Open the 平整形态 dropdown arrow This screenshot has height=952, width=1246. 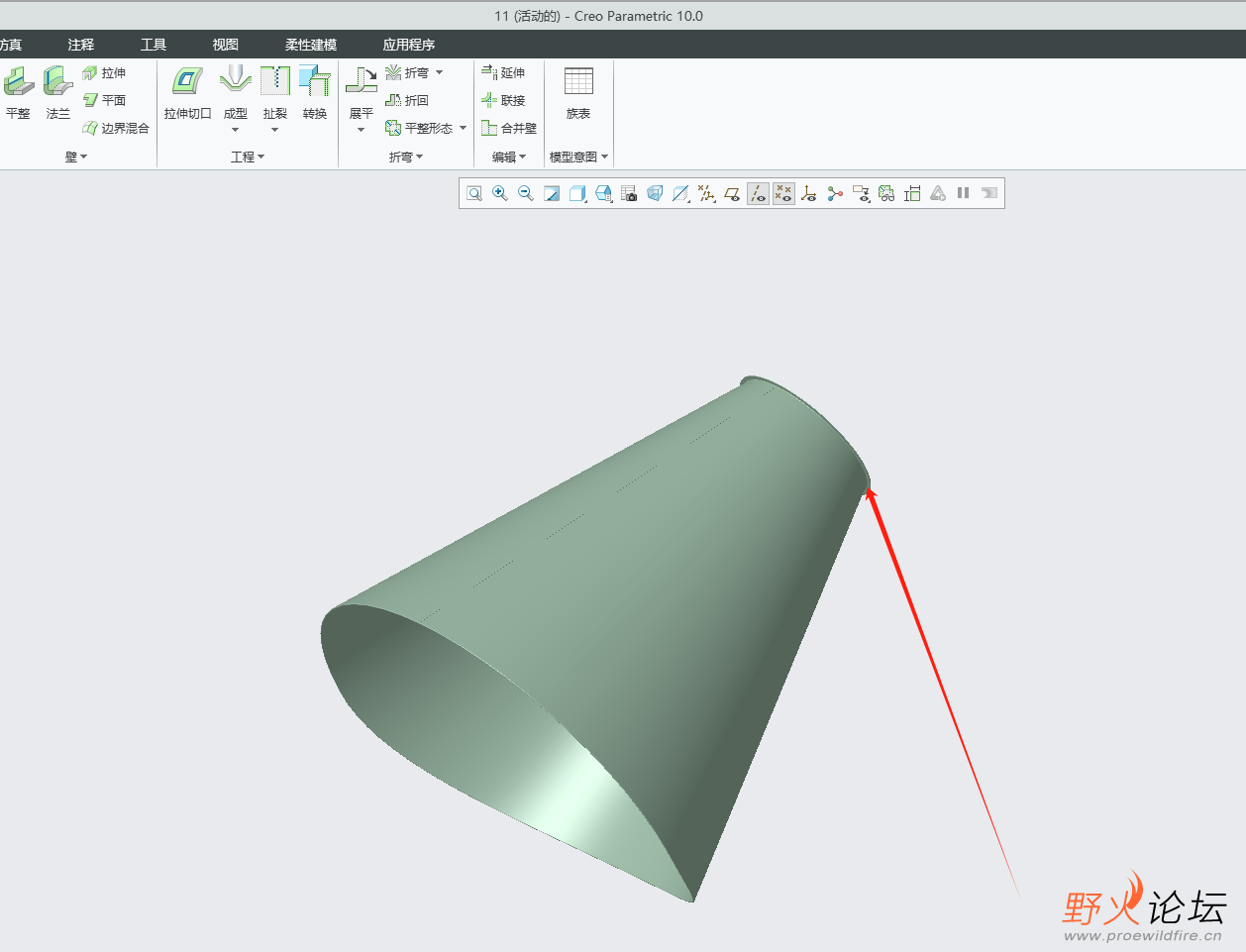[x=463, y=128]
